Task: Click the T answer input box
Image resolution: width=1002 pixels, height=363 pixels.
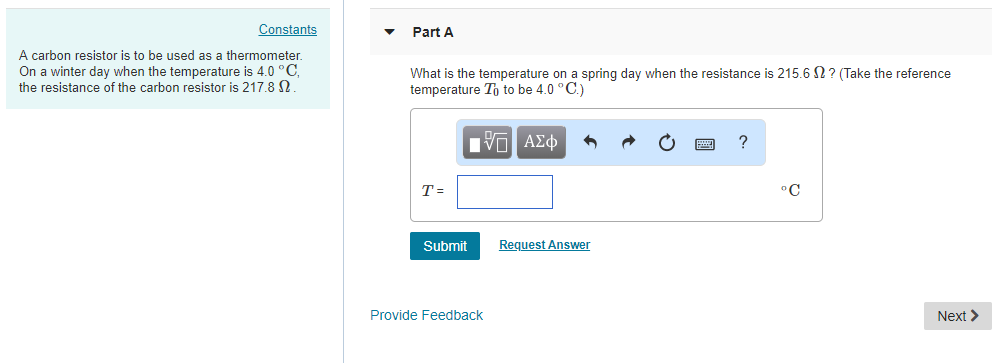Action: 505,192
